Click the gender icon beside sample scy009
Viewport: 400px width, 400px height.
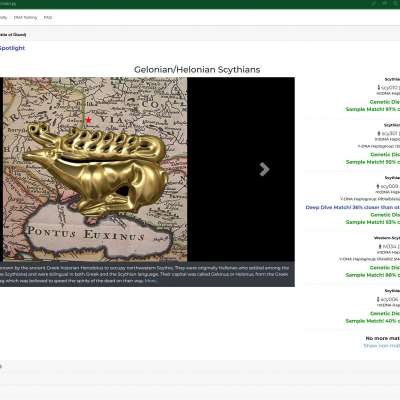pos(378,186)
